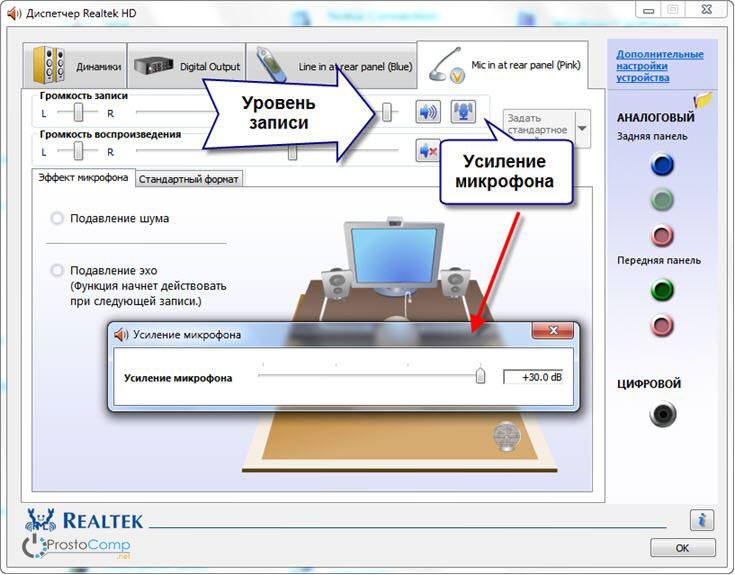Open the Стандартный формат tab
Viewport: 735px width, 575px height.
tap(189, 179)
